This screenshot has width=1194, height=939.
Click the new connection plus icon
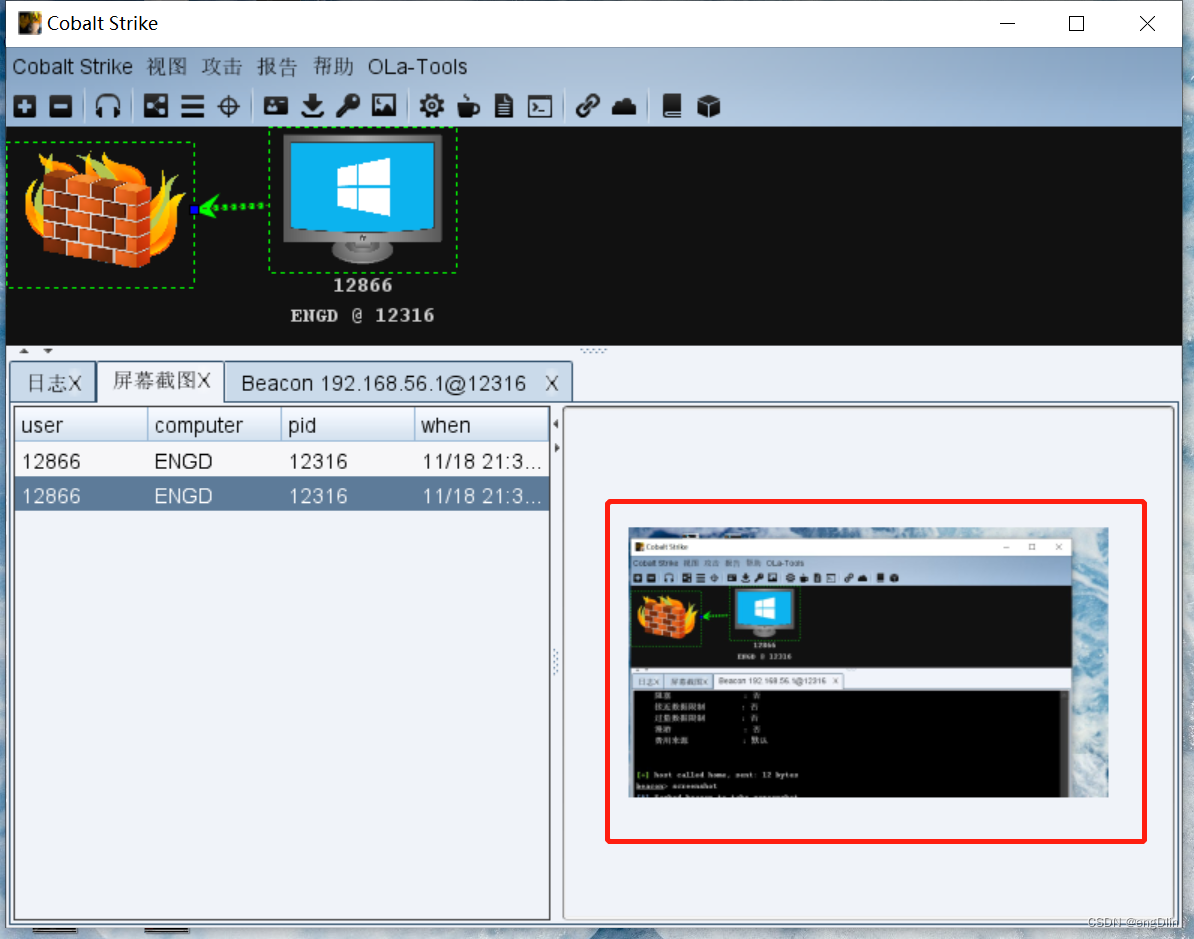tap(25, 107)
